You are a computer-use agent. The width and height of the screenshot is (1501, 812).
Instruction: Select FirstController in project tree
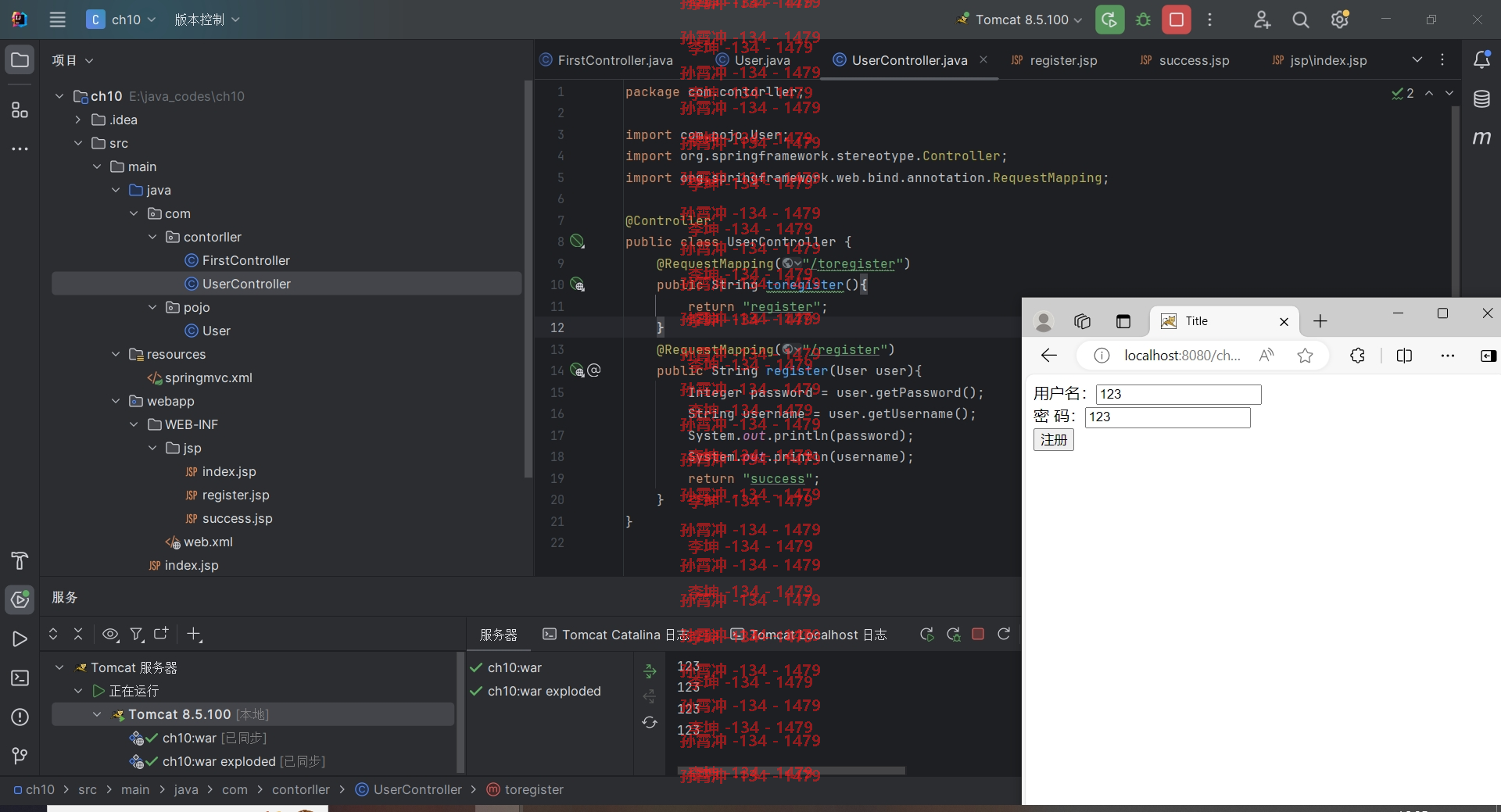(237, 260)
